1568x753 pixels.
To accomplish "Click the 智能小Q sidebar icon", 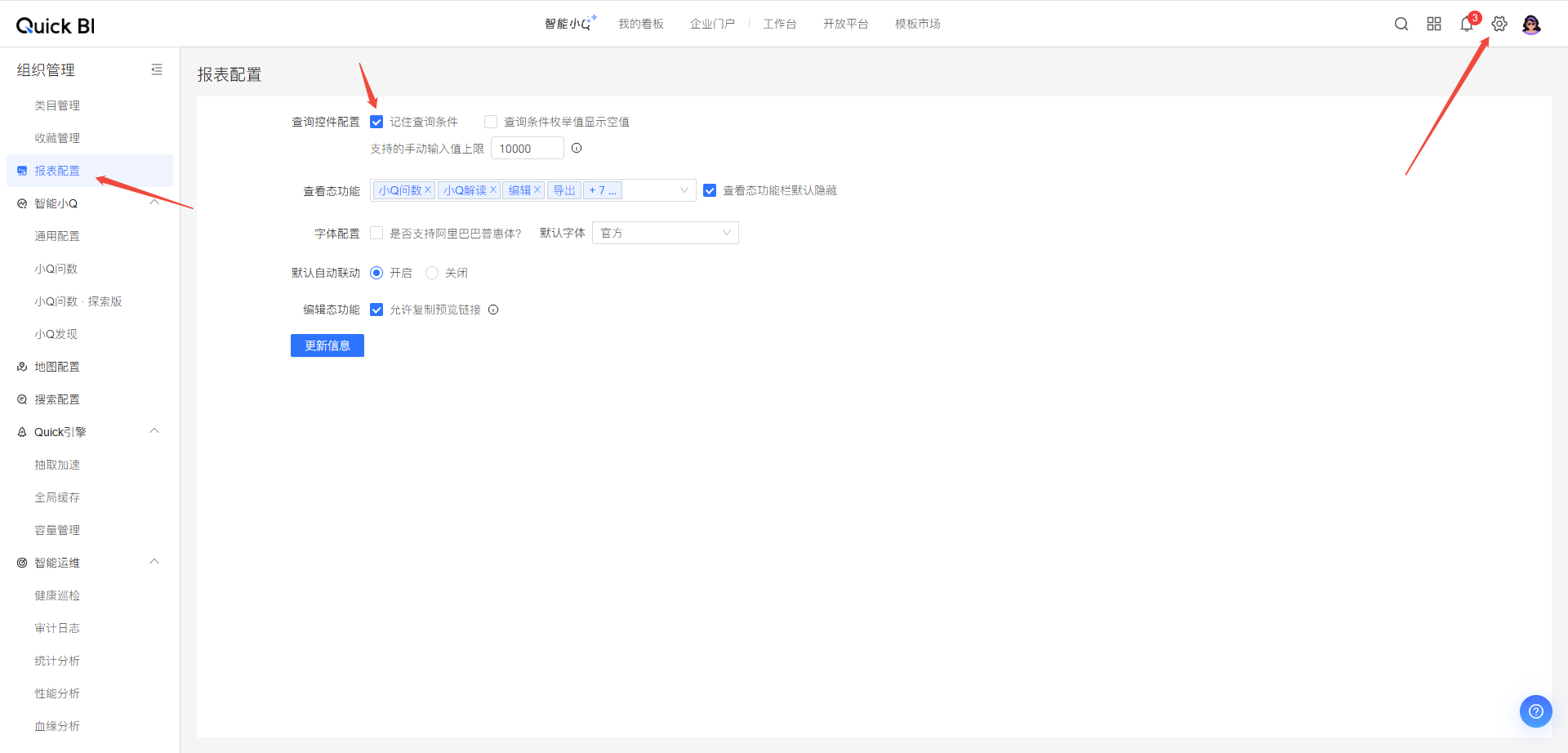I will (22, 203).
